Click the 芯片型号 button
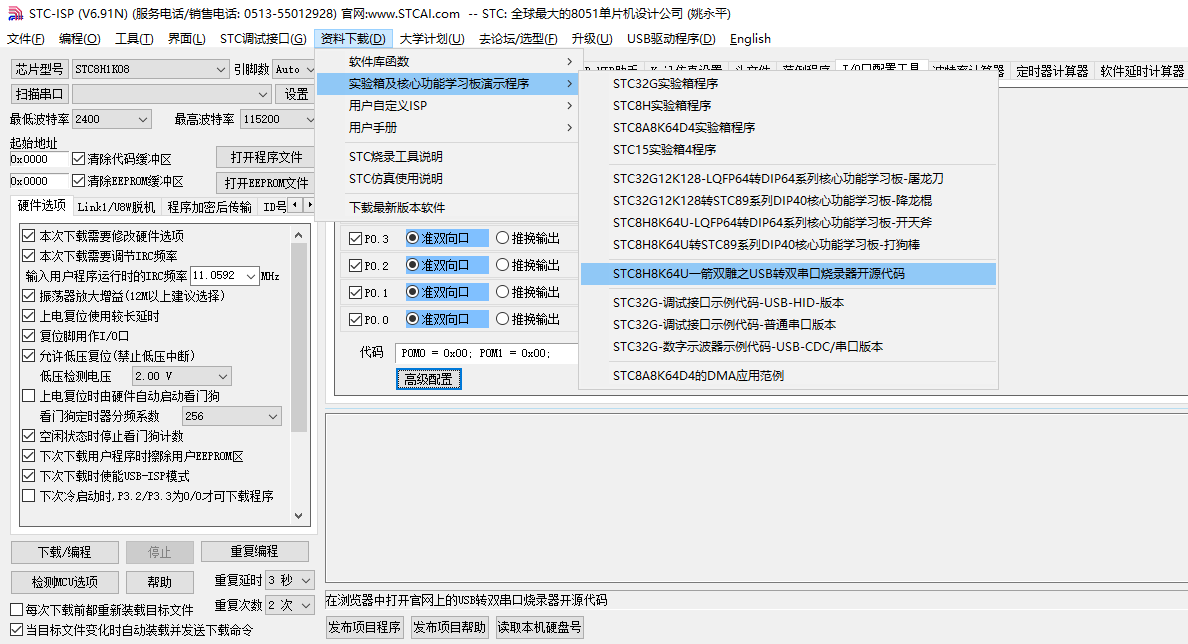 pos(39,69)
